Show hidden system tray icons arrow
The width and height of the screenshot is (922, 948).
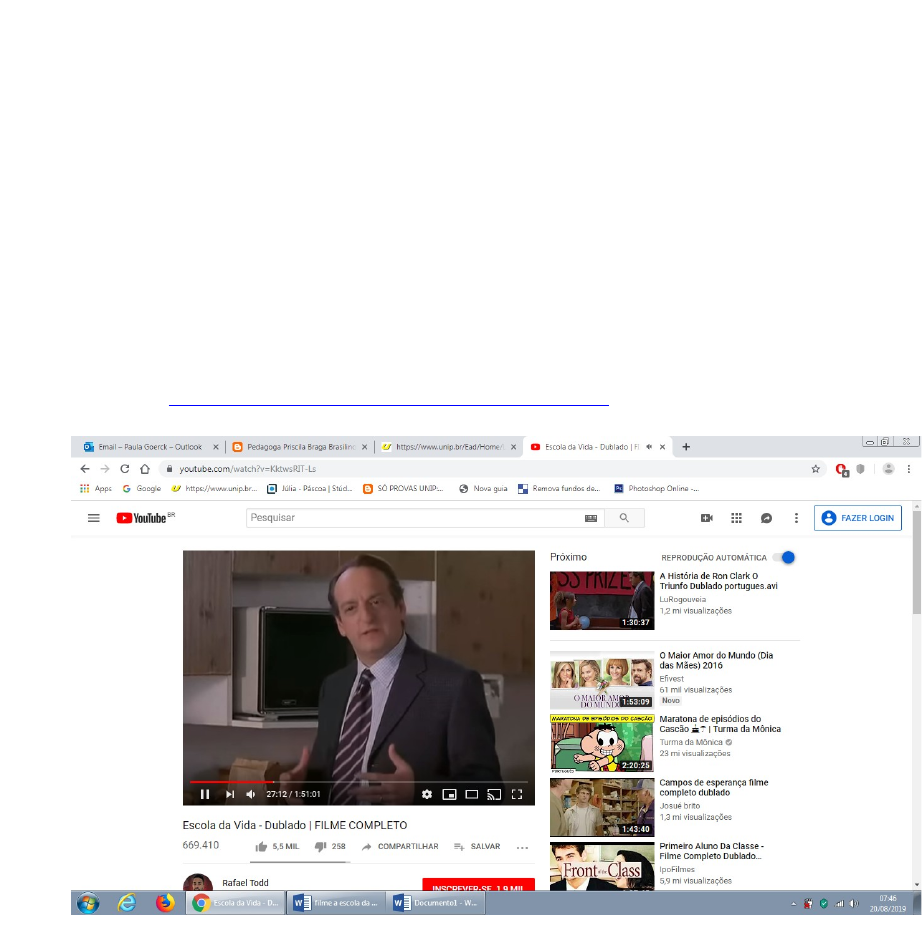coord(793,904)
